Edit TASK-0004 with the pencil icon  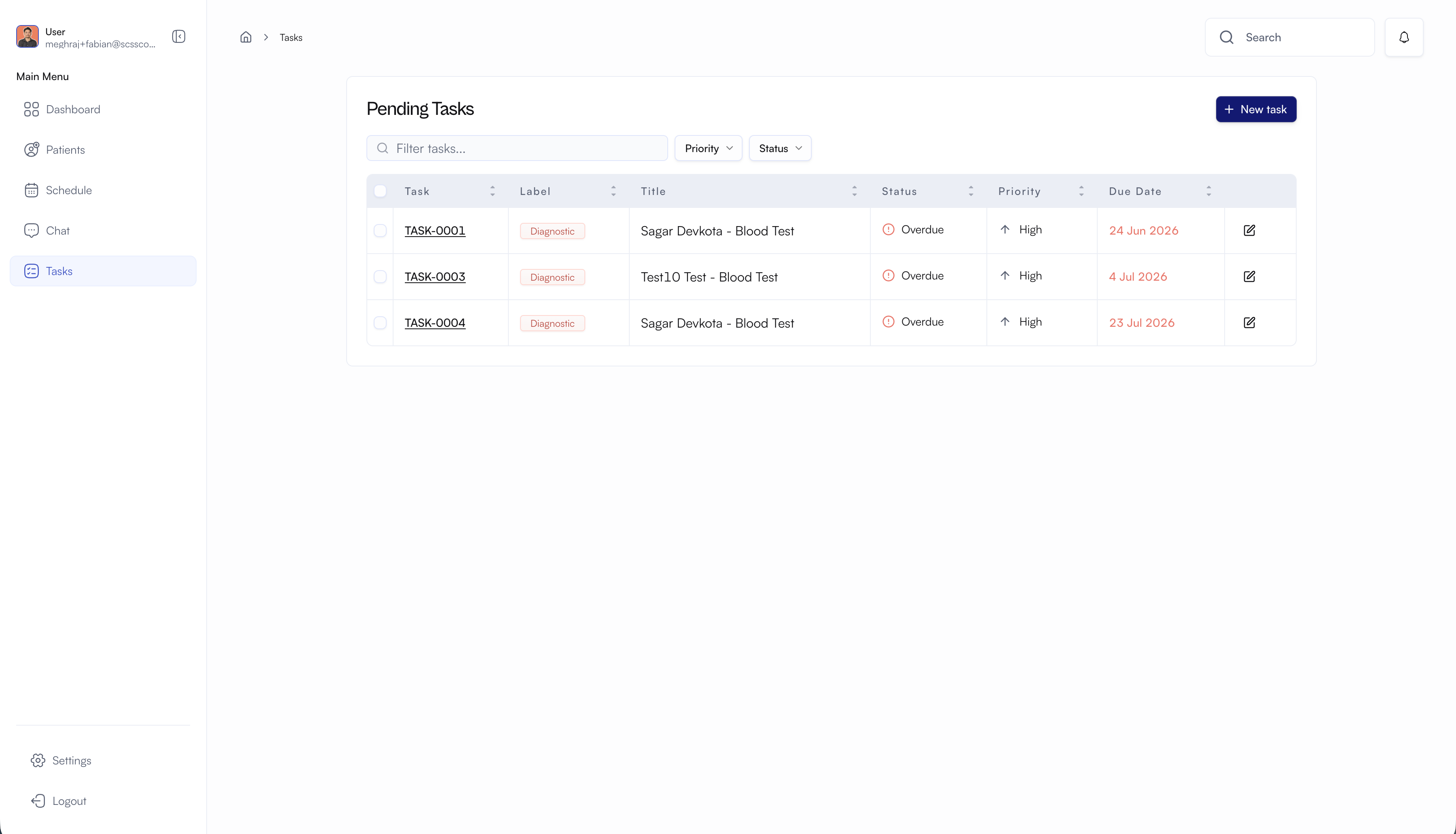tap(1249, 322)
